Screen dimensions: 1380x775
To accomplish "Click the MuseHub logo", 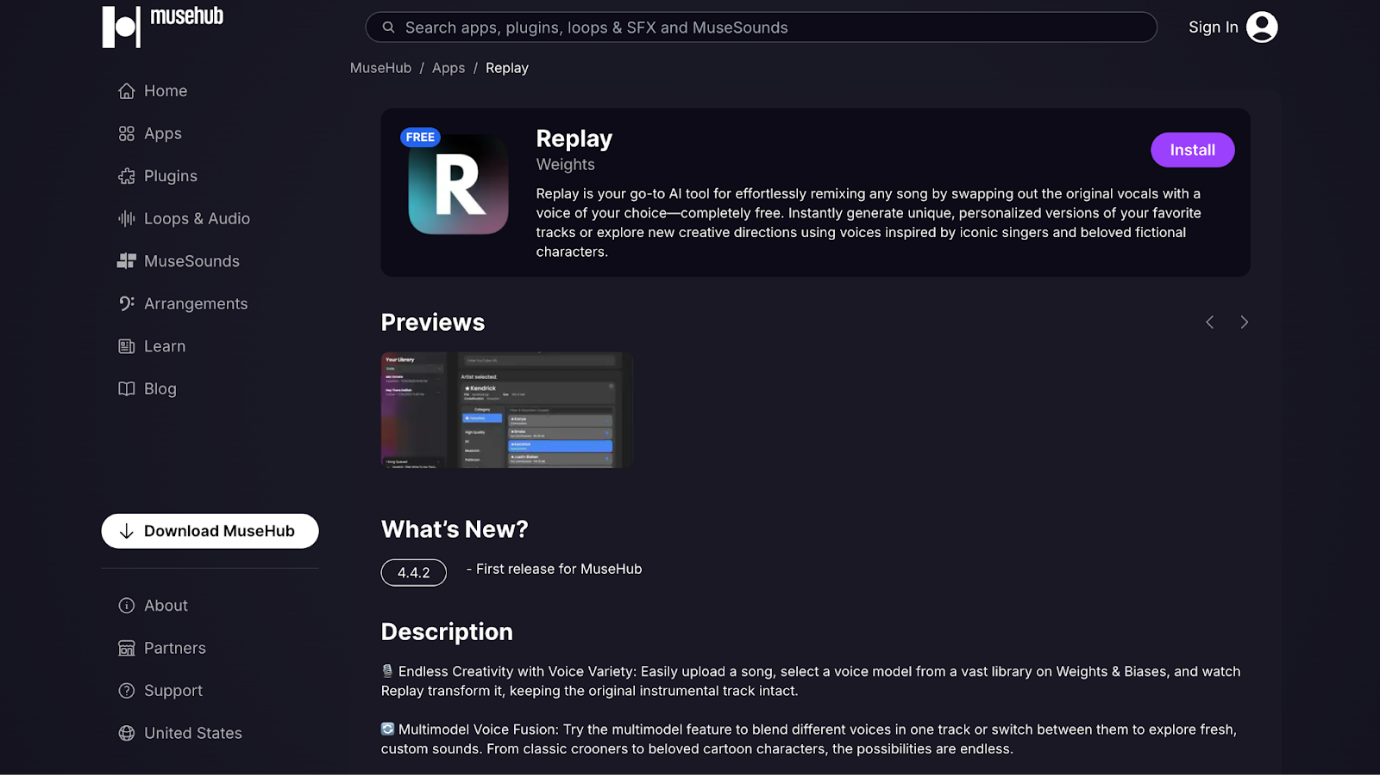I will click(163, 26).
